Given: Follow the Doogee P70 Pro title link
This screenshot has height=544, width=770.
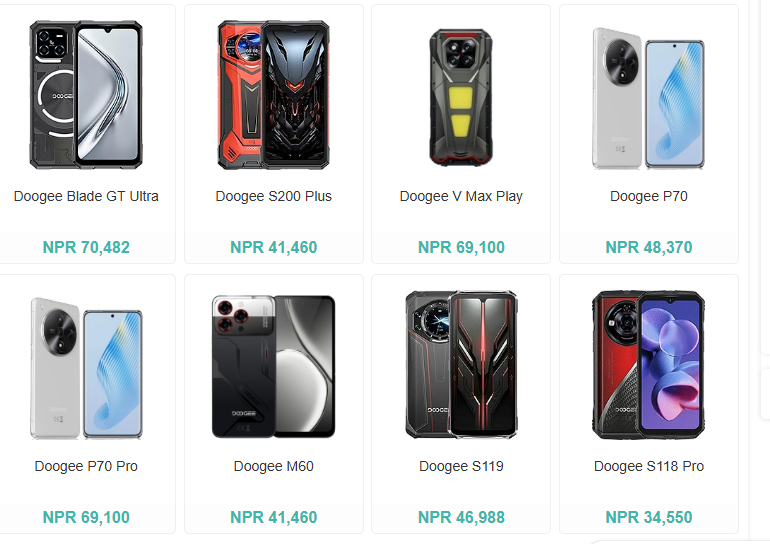Looking at the screenshot, I should click(x=86, y=466).
